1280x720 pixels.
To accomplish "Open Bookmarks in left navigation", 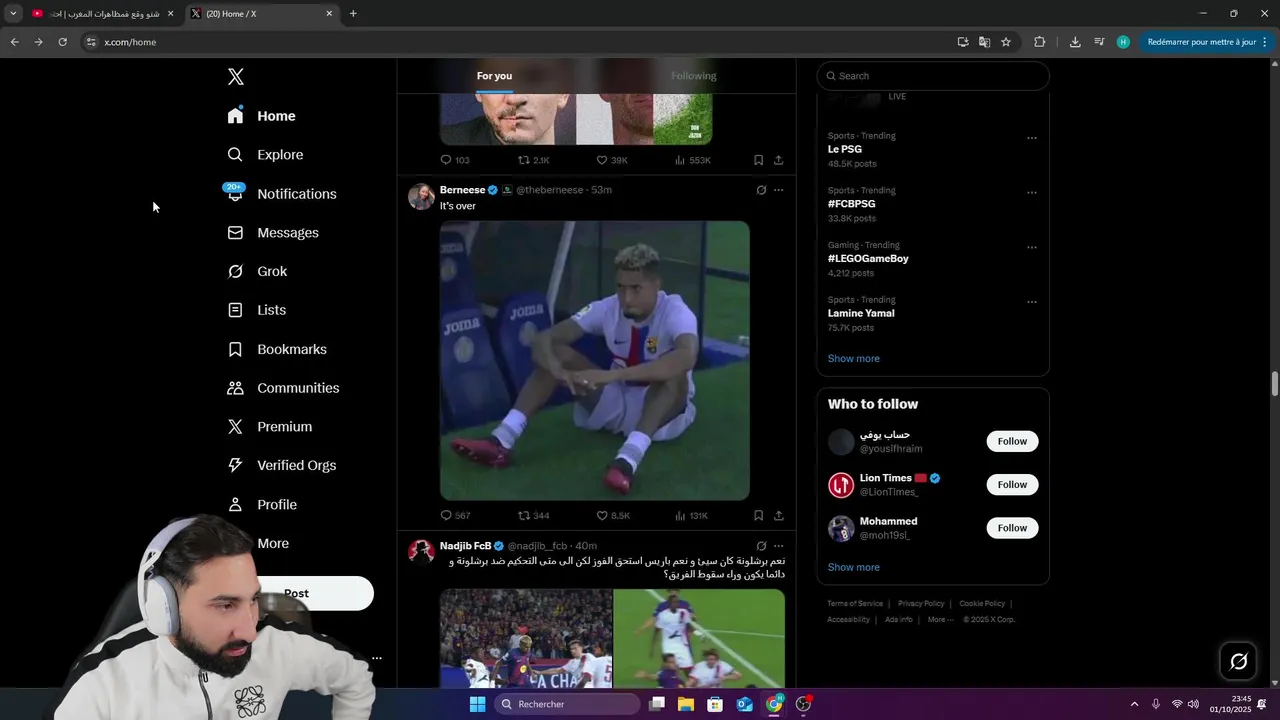I will point(277,349).
